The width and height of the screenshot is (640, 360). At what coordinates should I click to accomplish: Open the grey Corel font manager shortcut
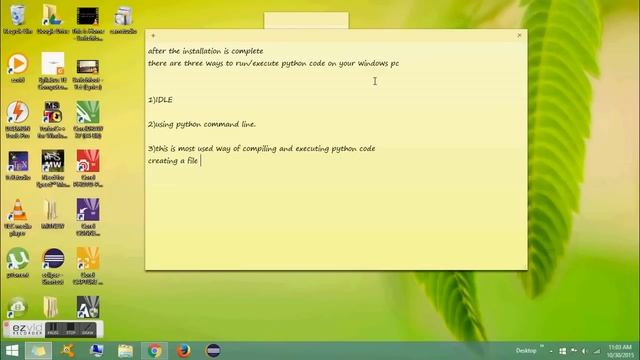point(87,307)
